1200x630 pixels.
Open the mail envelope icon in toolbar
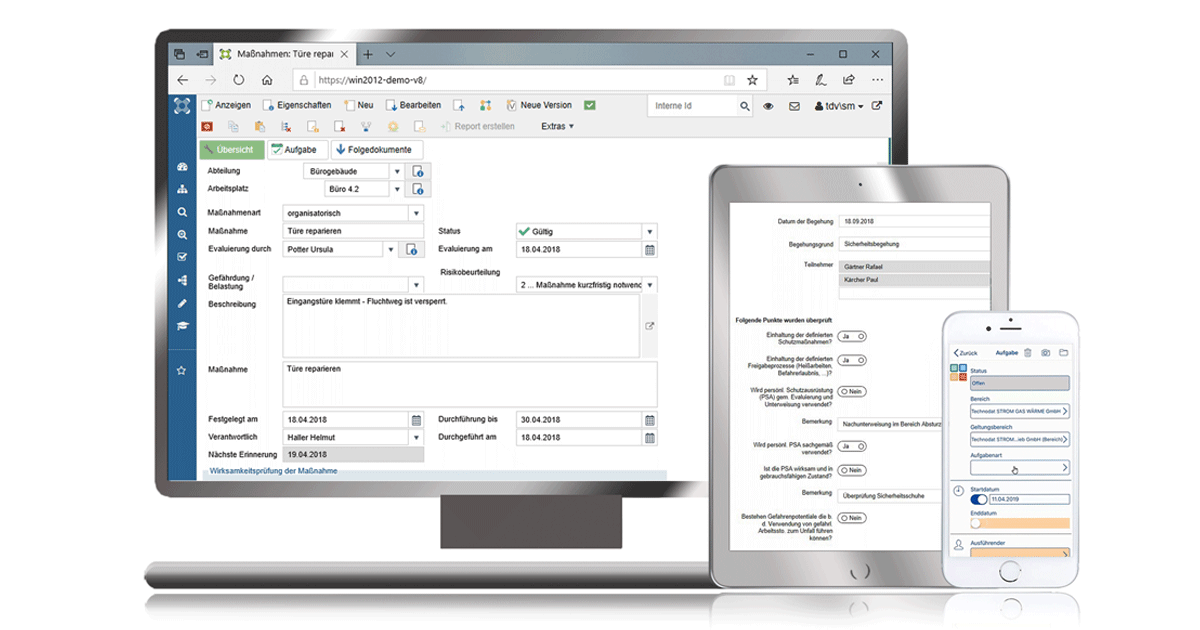tap(794, 106)
